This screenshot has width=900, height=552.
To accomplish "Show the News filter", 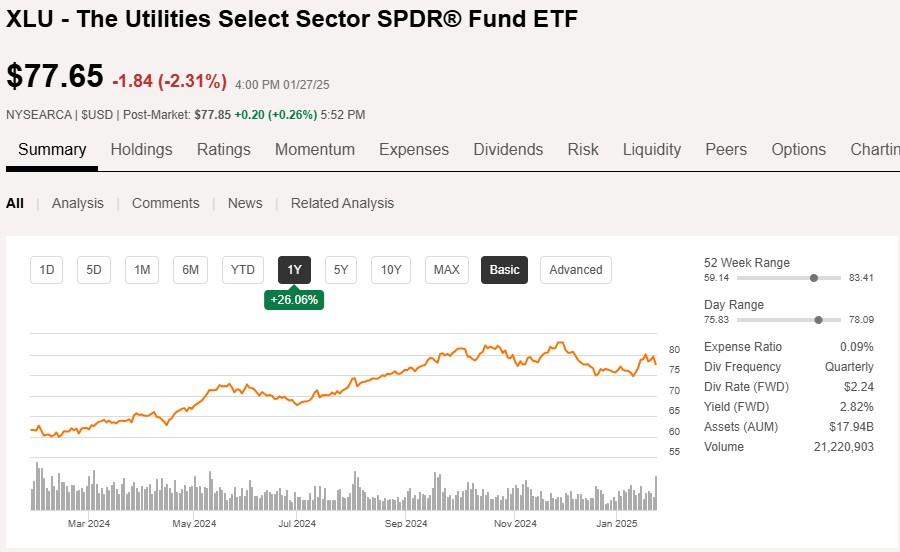I will point(245,203).
